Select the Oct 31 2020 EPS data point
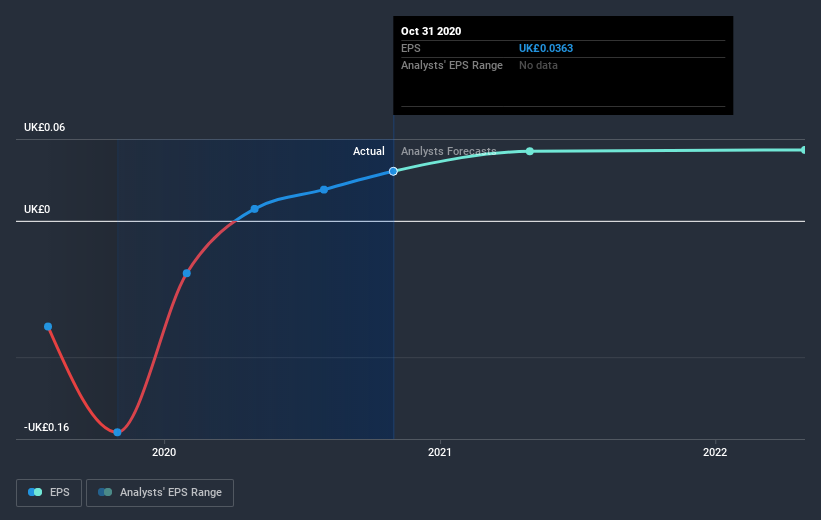 393,171
